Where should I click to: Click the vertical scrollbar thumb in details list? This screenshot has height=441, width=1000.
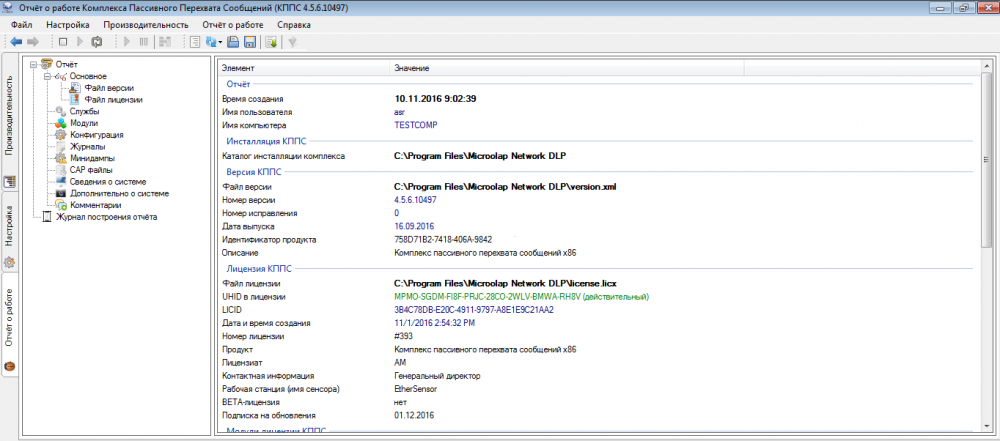[987, 160]
